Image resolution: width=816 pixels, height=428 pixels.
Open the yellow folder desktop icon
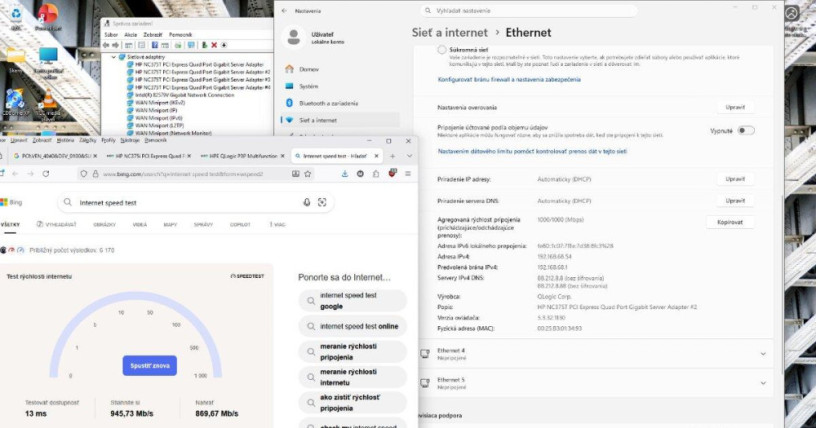tap(16, 60)
